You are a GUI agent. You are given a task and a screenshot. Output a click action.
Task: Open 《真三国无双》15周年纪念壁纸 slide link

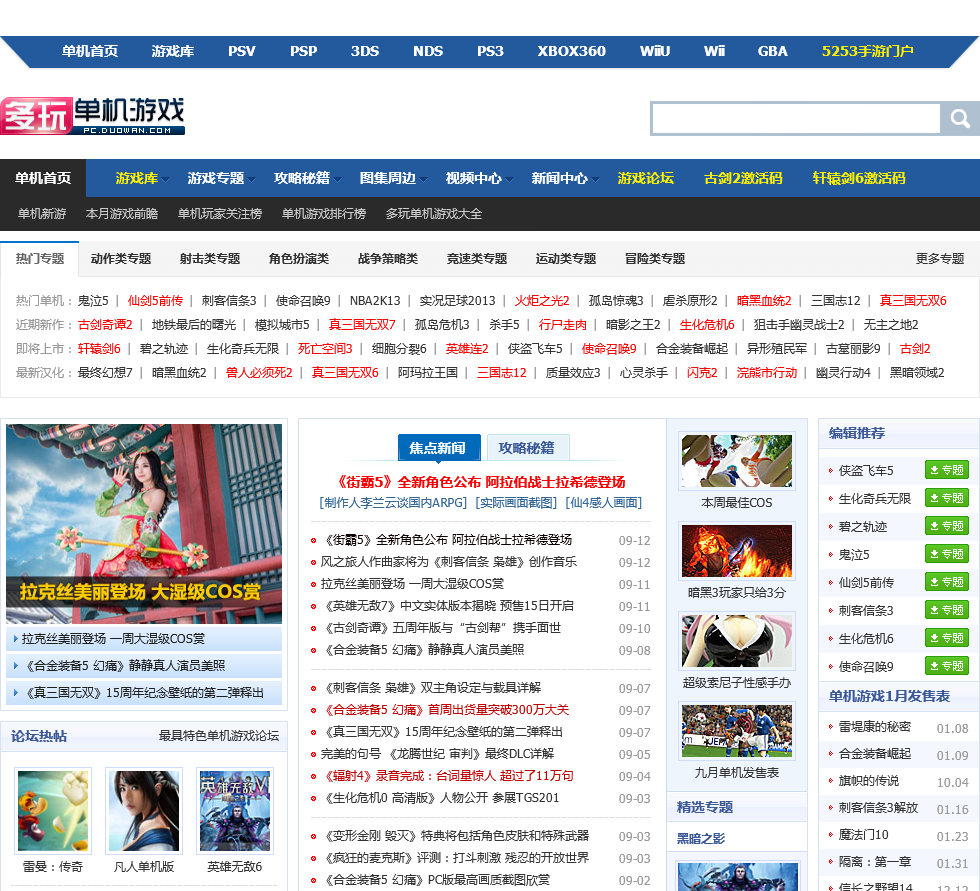pyautogui.click(x=144, y=693)
